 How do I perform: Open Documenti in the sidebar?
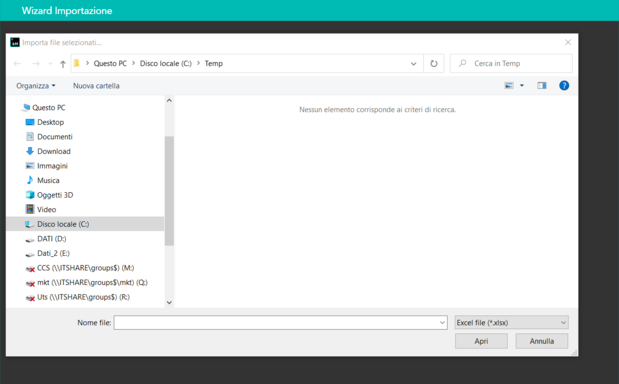point(55,137)
